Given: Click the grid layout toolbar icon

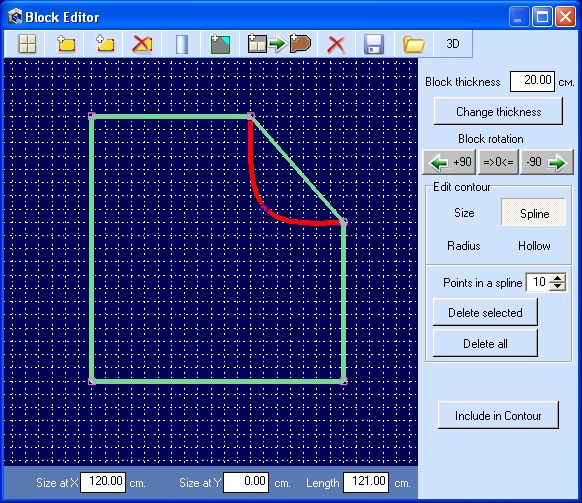Looking at the screenshot, I should tap(27, 44).
